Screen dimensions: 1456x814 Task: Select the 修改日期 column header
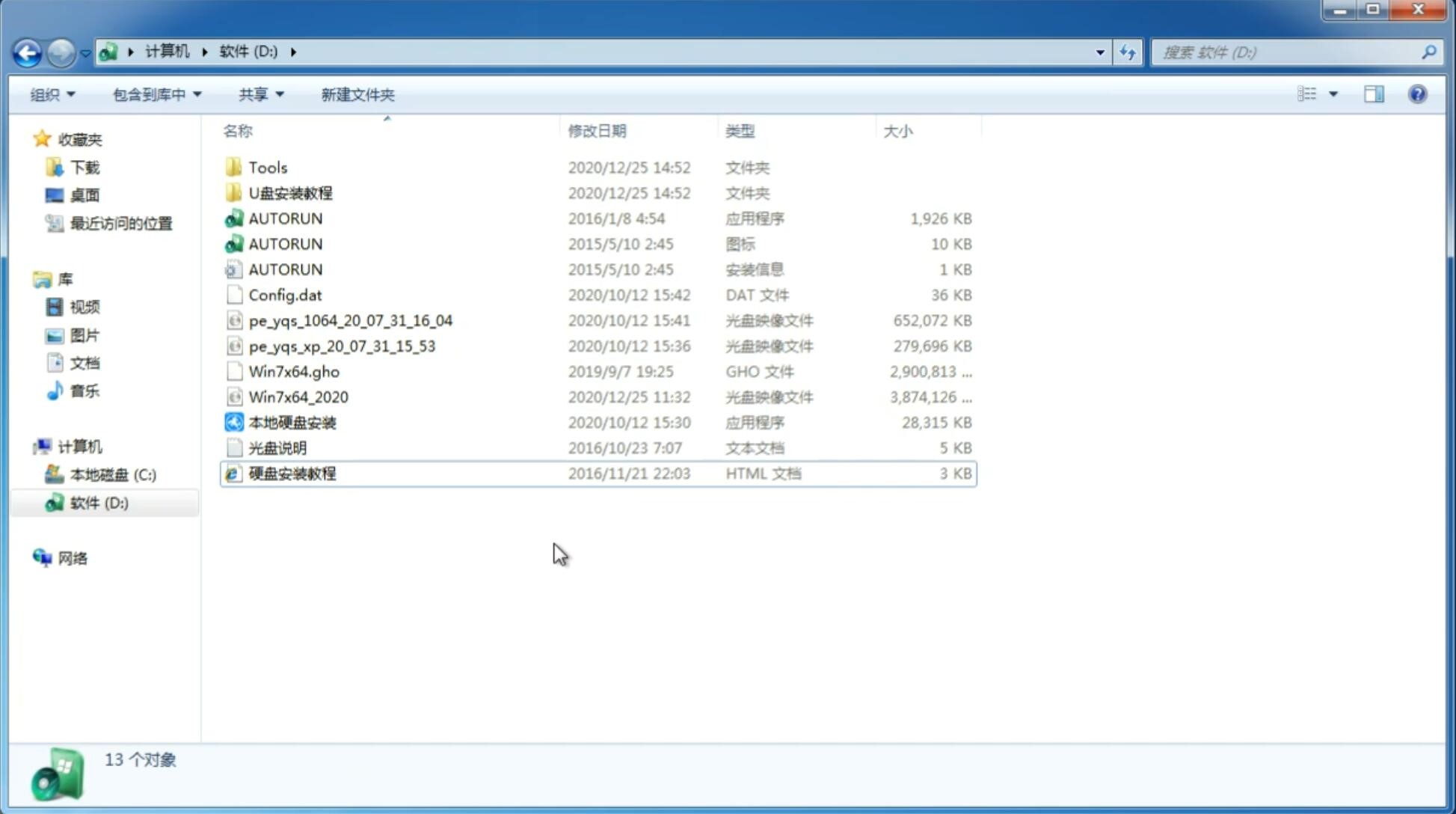[598, 130]
